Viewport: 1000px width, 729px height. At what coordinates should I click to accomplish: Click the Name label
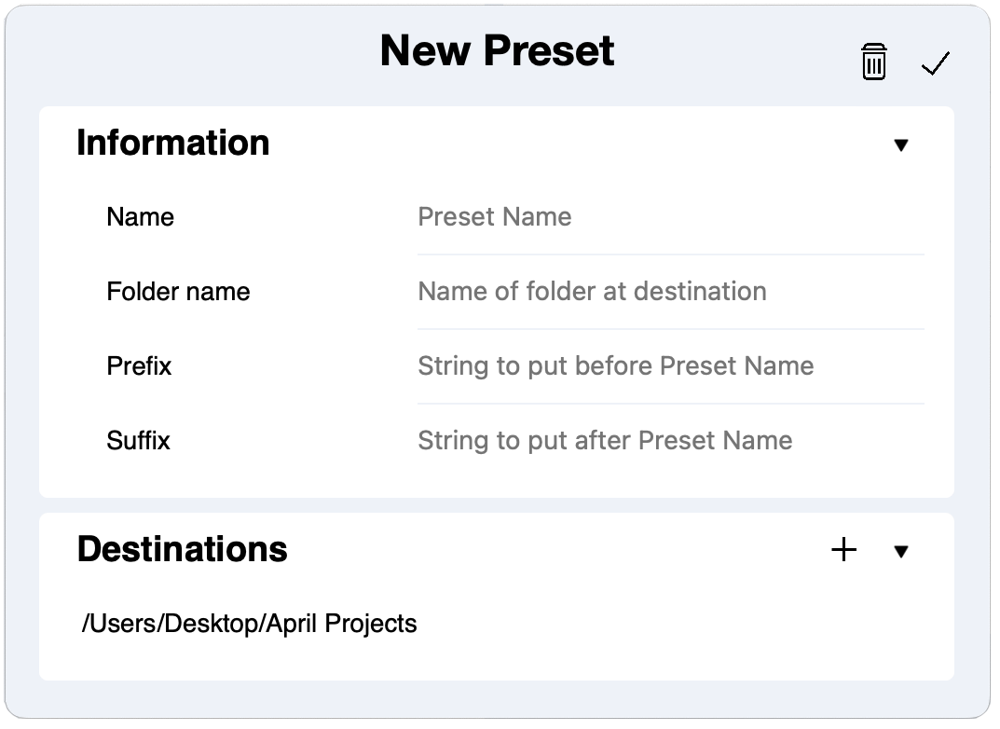[x=140, y=217]
